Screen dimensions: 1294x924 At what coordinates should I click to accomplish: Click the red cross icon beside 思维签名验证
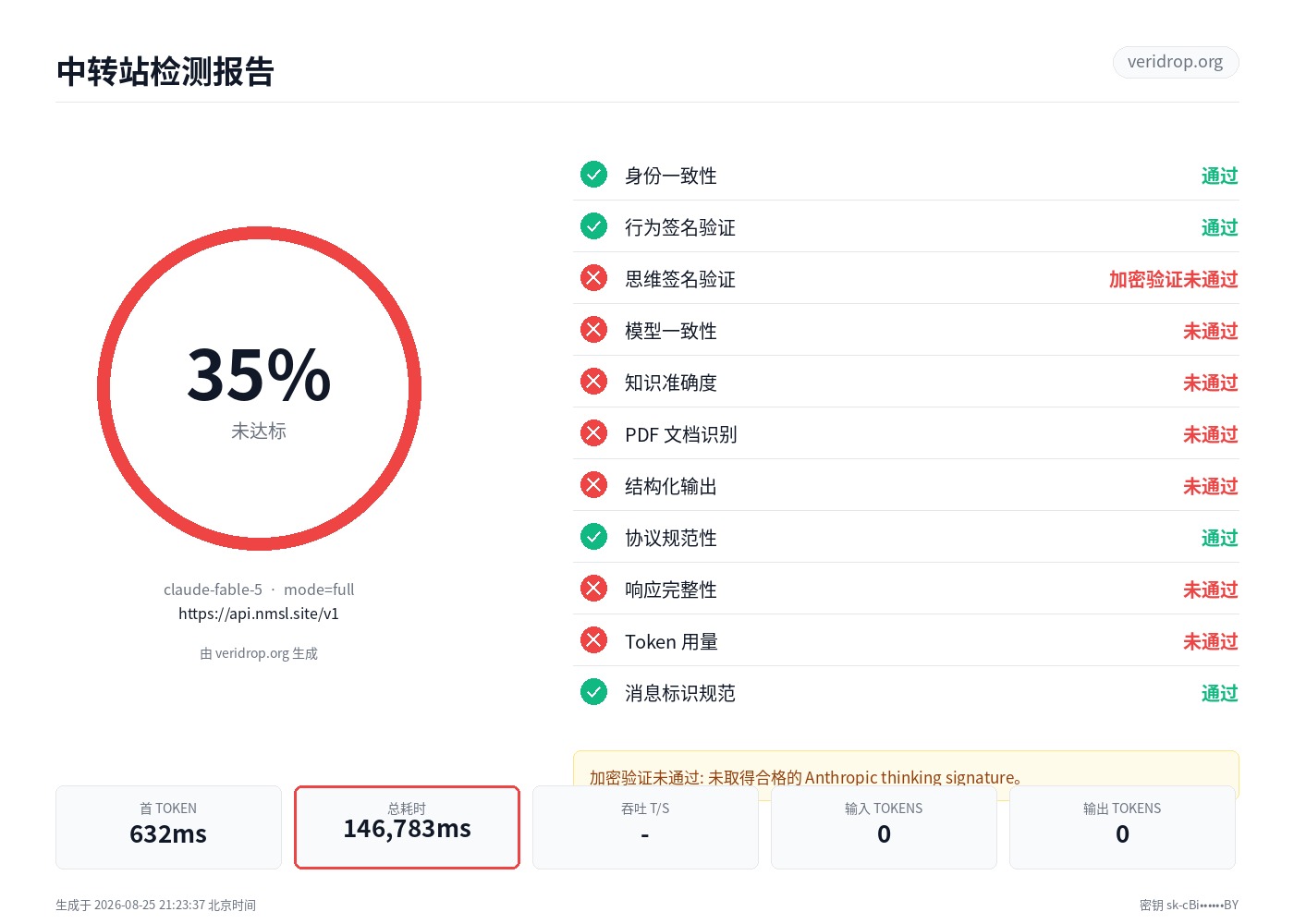593,278
